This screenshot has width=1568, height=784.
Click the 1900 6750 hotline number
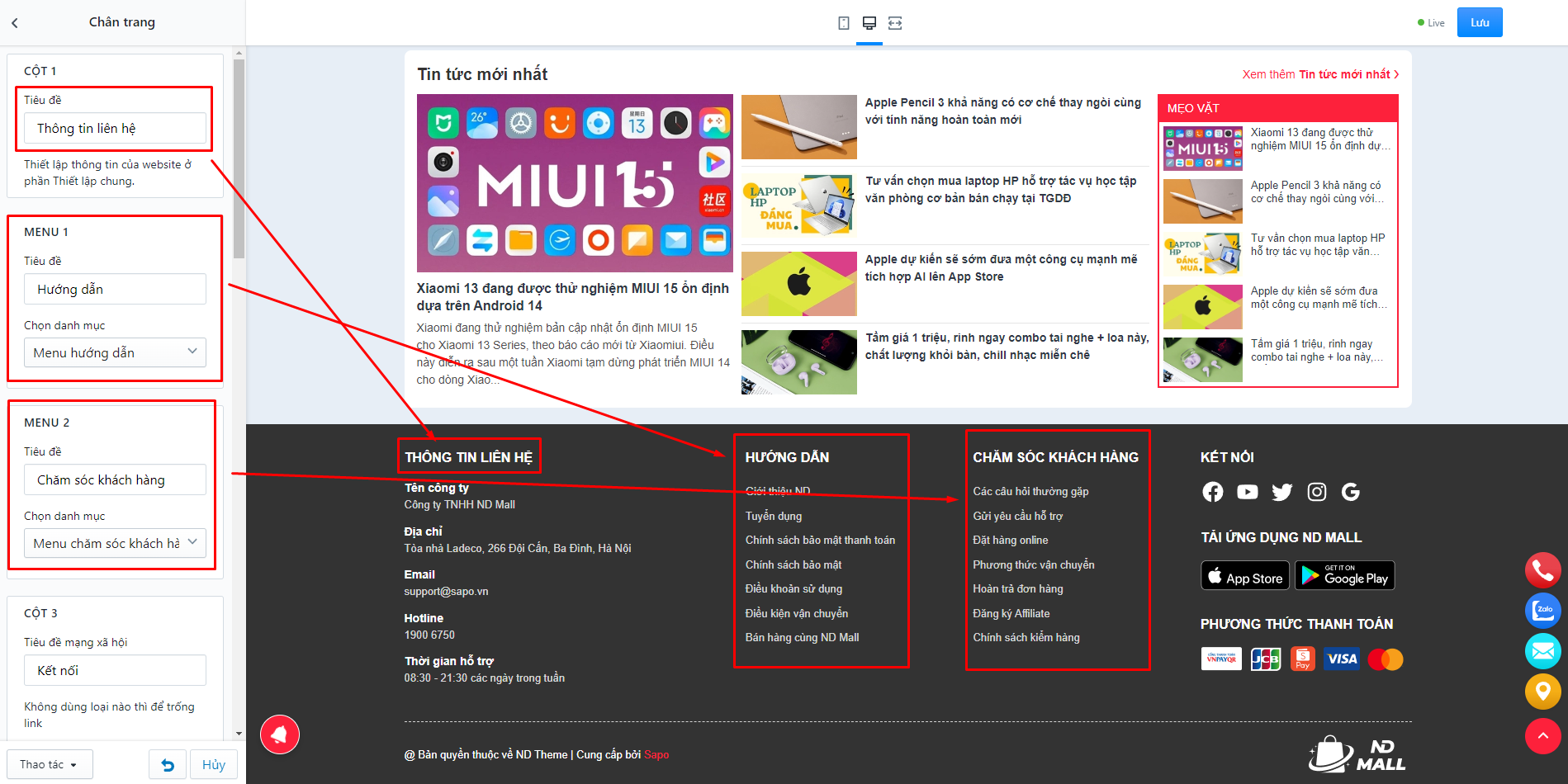tap(429, 635)
